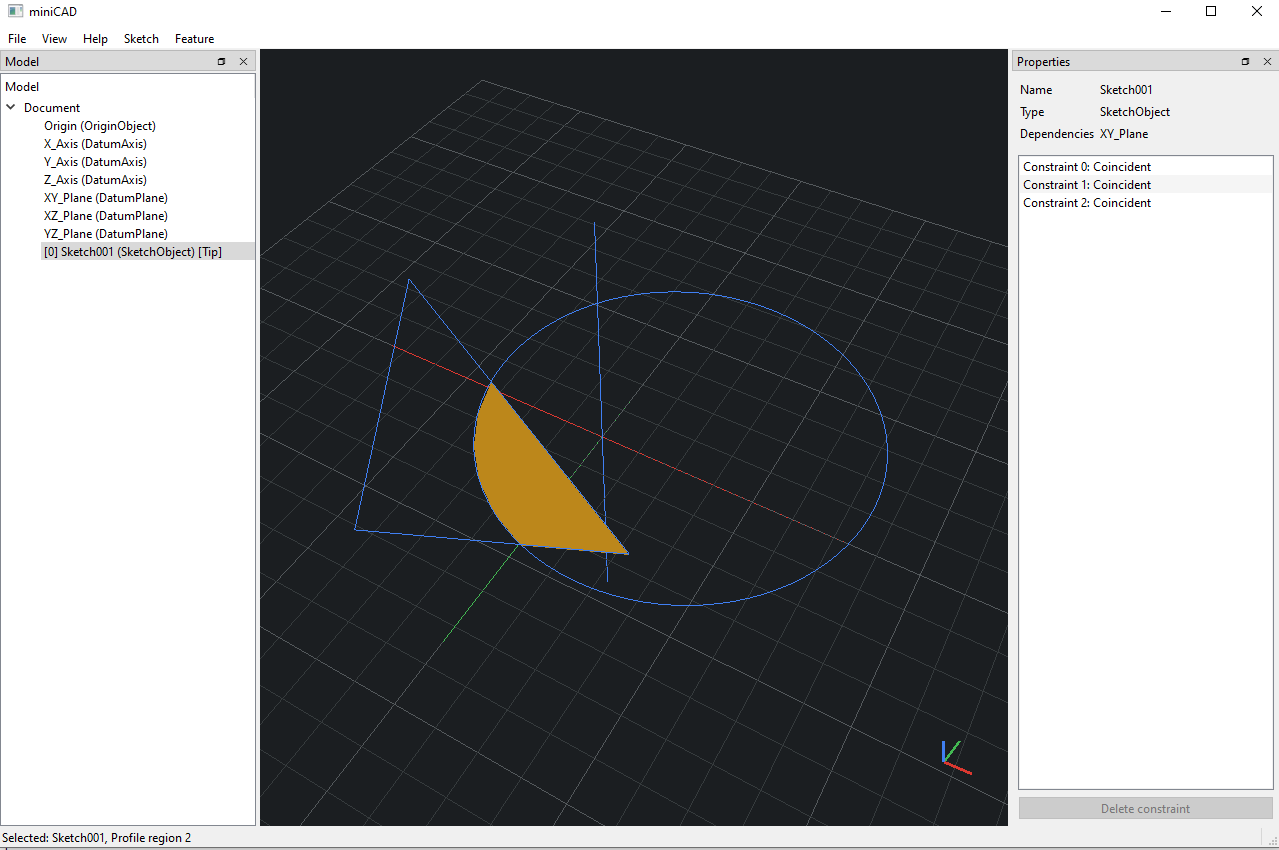Open the Sketch menu
Screen dimensions: 1279x850
[x=141, y=39]
